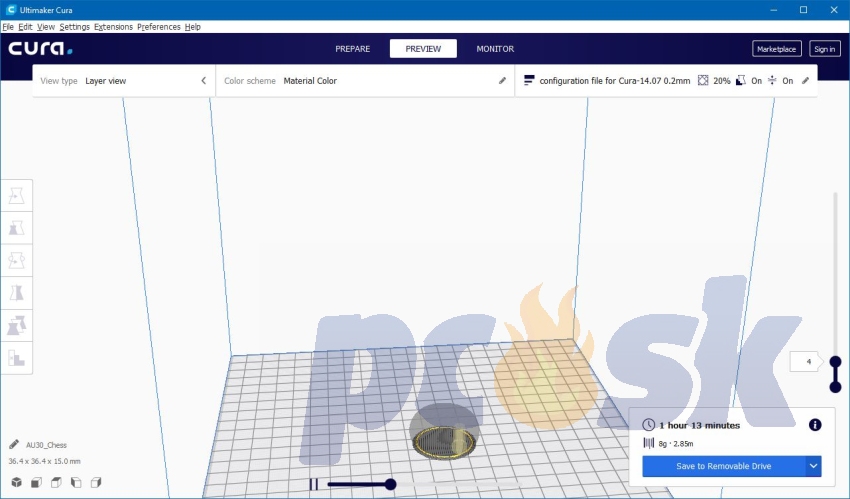Minimize the Ultimaker Cura window
850x499 pixels.
tap(774, 10)
